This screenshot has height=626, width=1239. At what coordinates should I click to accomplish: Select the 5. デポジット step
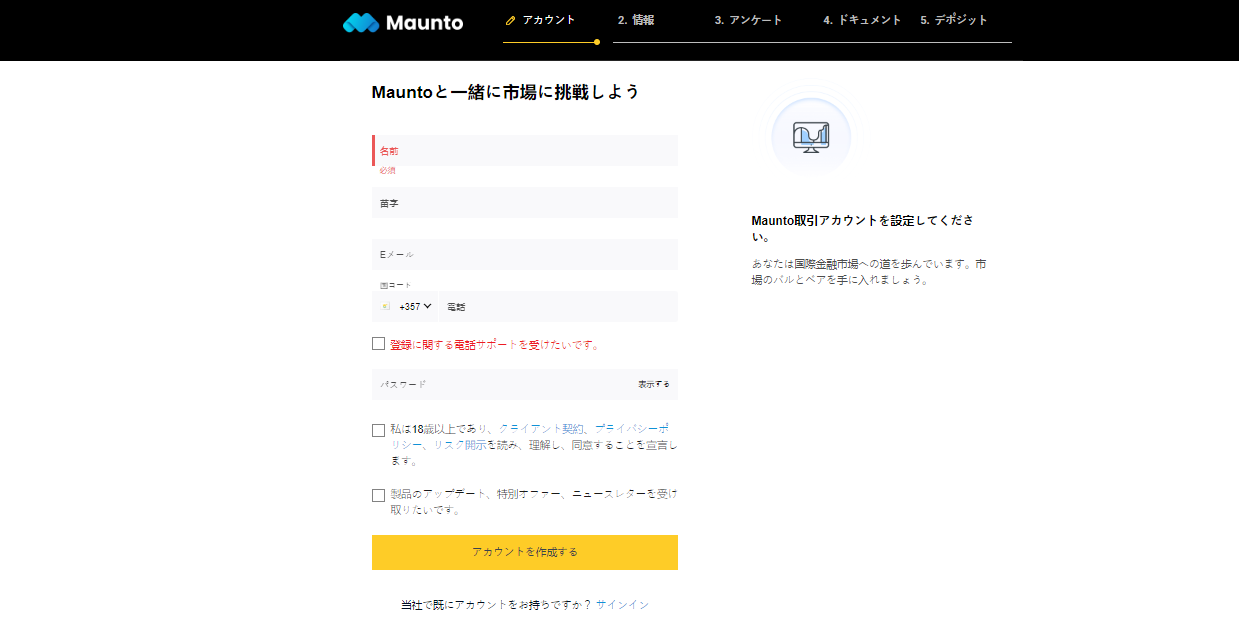954,20
